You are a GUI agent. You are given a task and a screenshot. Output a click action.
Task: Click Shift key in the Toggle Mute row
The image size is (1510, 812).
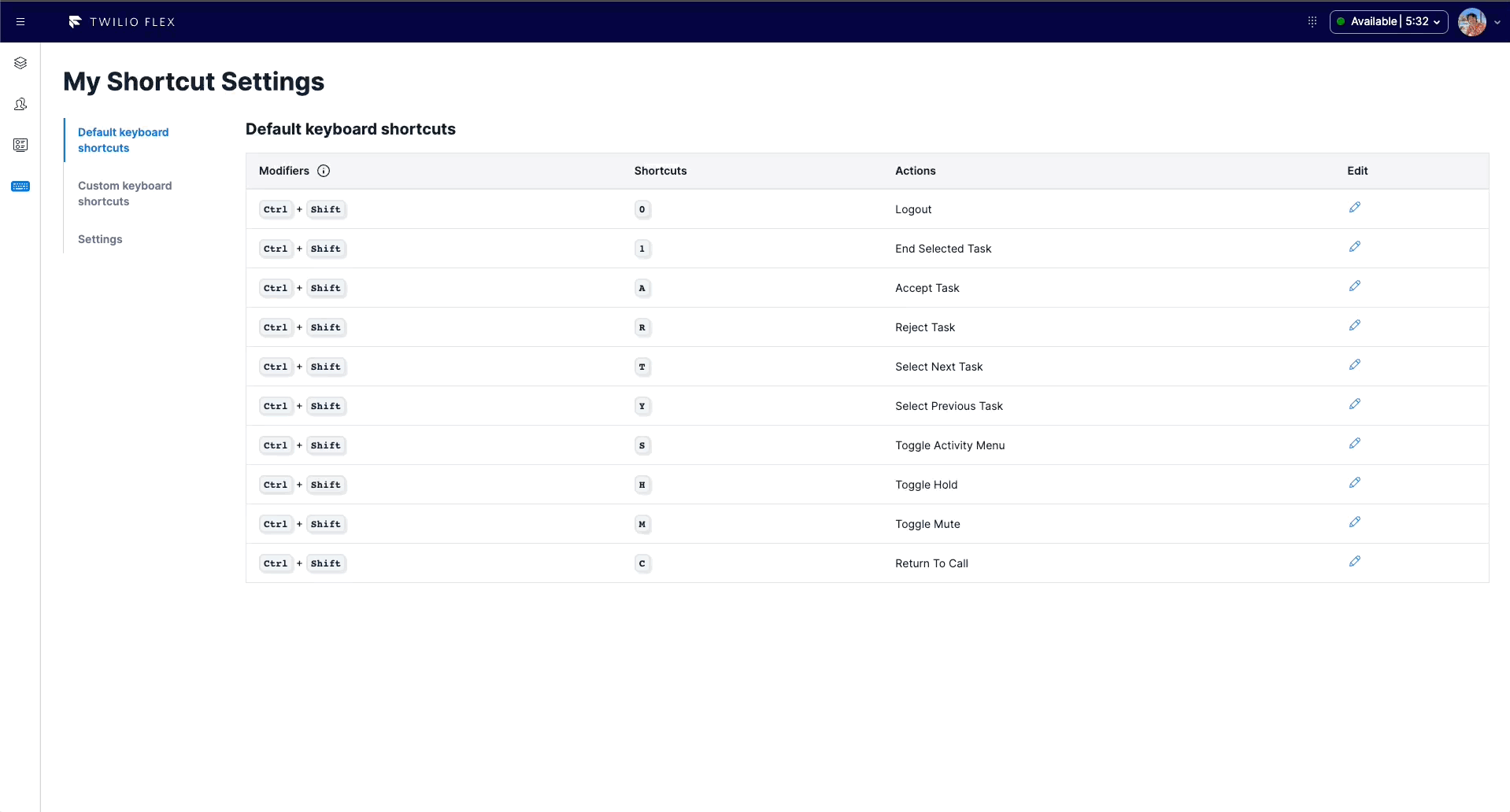tap(326, 524)
